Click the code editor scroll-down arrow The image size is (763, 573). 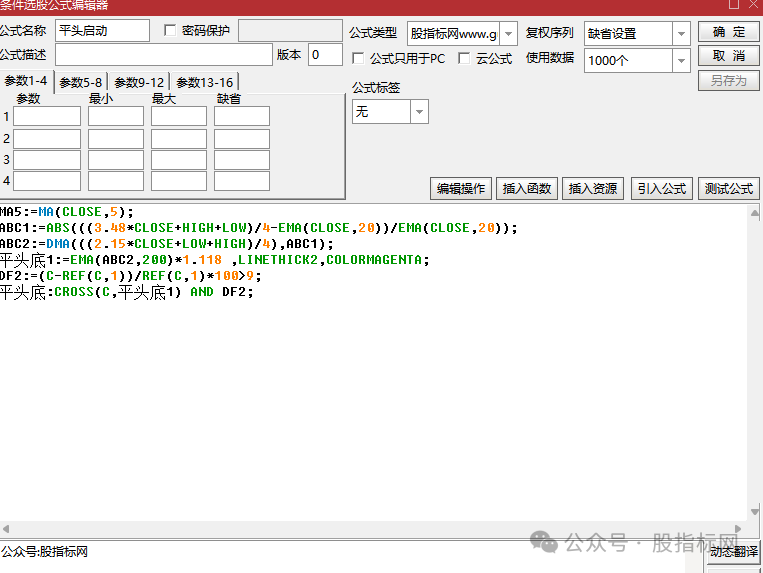click(754, 512)
